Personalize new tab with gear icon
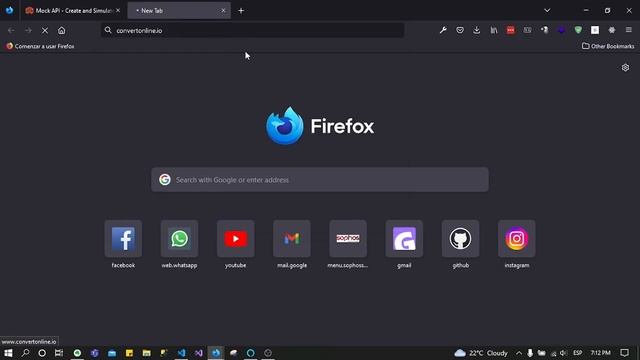 [625, 67]
